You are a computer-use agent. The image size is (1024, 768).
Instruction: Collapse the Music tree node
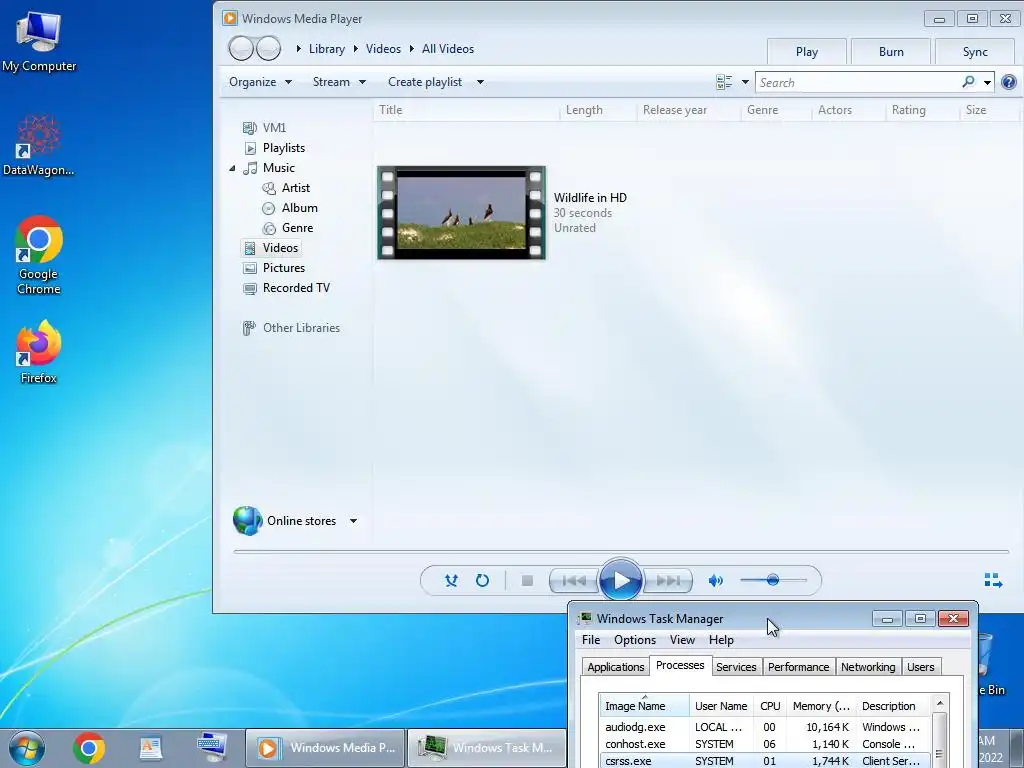(x=232, y=168)
